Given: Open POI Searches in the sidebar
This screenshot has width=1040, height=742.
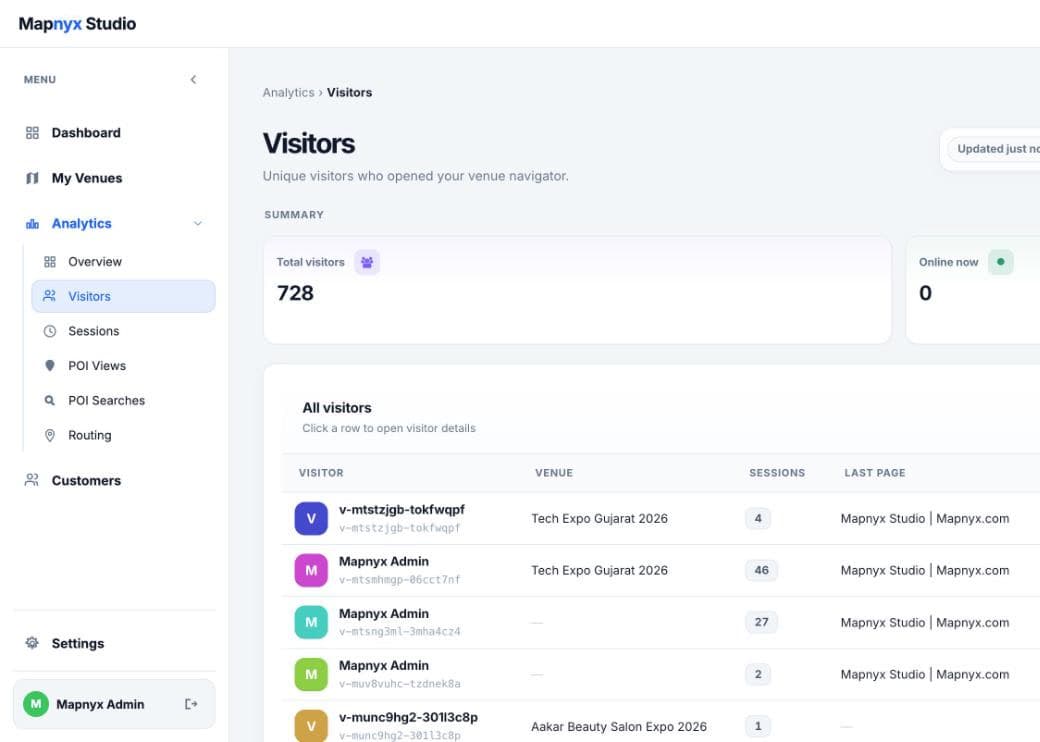Looking at the screenshot, I should [x=106, y=401].
